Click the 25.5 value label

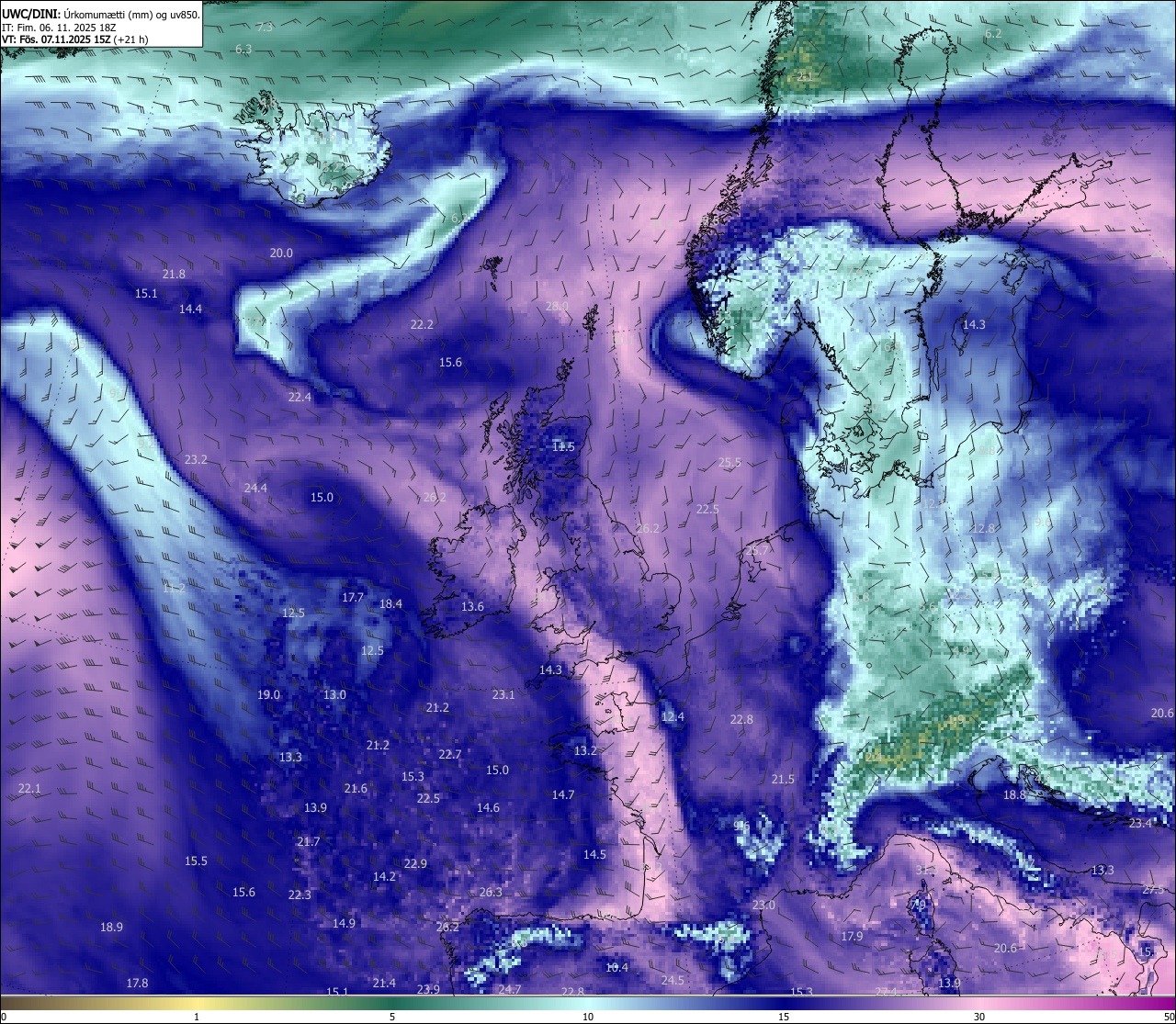[x=729, y=462]
